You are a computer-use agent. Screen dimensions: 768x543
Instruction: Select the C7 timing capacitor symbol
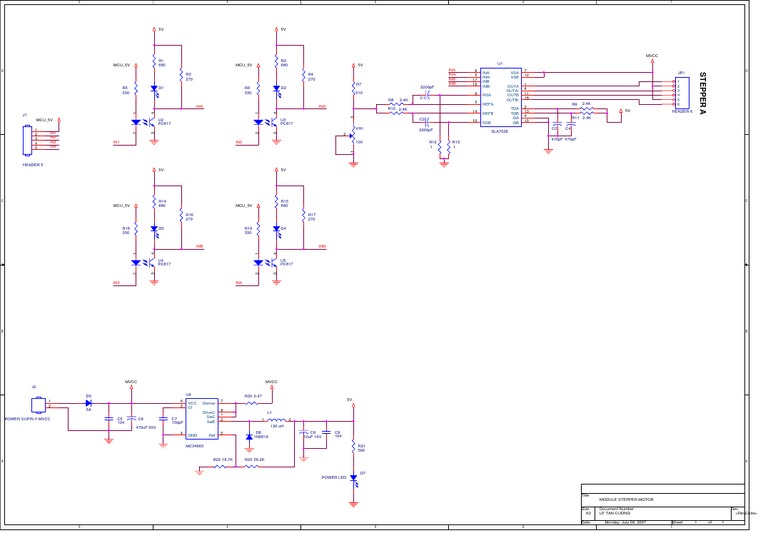point(163,420)
